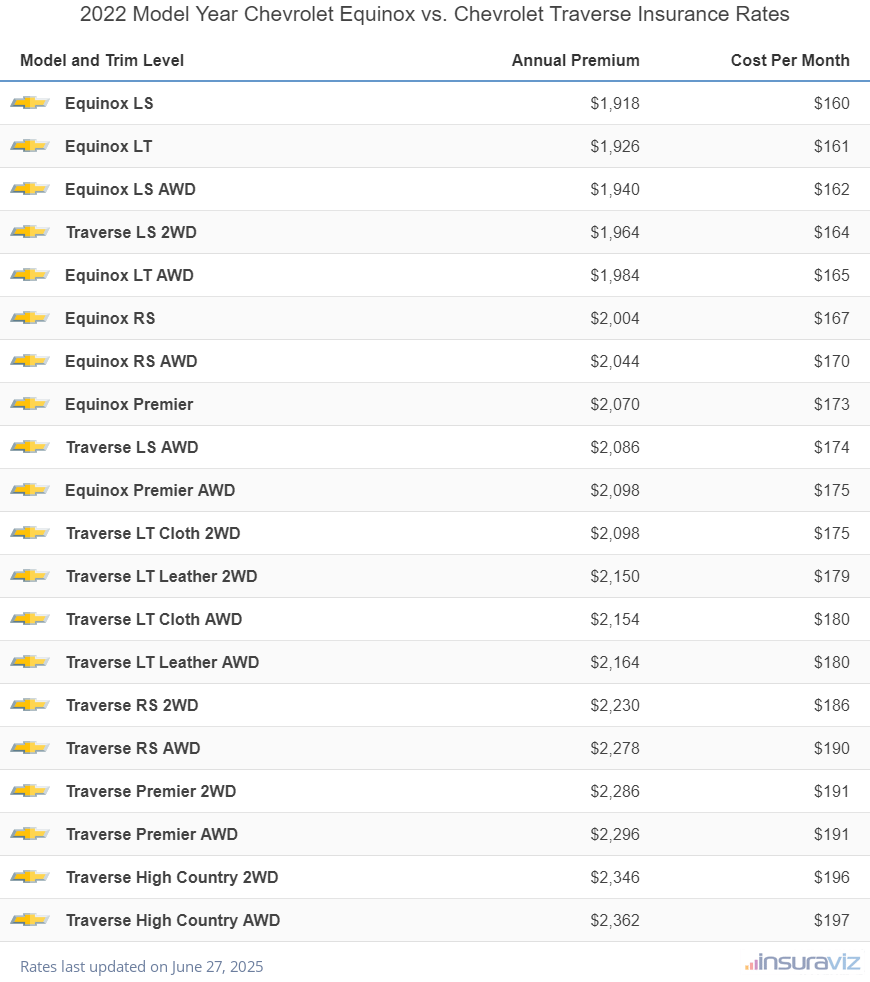Viewport: 870px width, 982px height.
Task: Click the Chevrolet logo beside Traverse LT Leather AWD
Action: click(29, 662)
